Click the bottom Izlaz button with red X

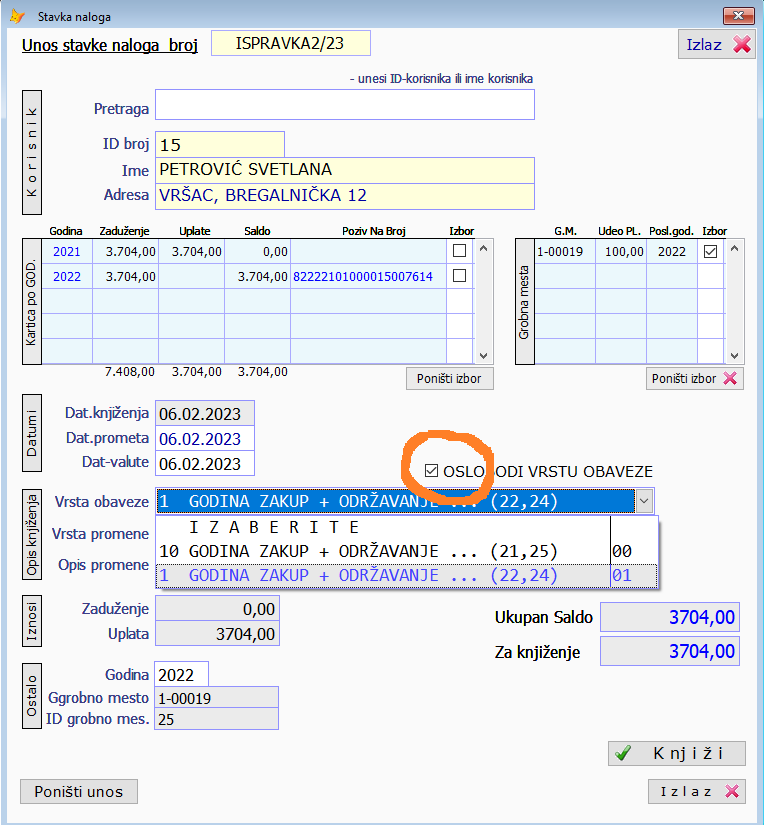(696, 791)
